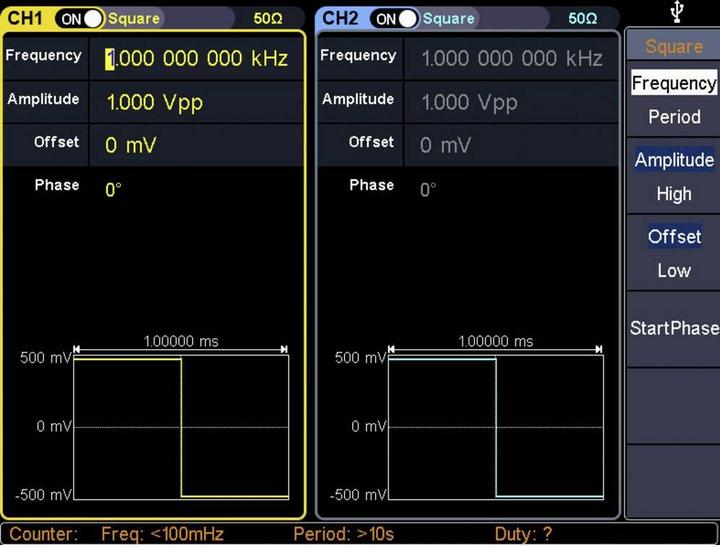Click the Square title in side menu
This screenshot has height=547, width=720.
point(674,46)
